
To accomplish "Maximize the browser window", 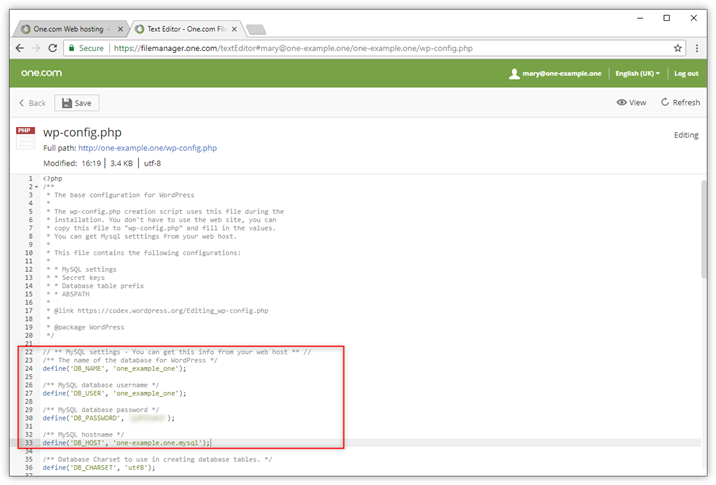I will pyautogui.click(x=667, y=18).
